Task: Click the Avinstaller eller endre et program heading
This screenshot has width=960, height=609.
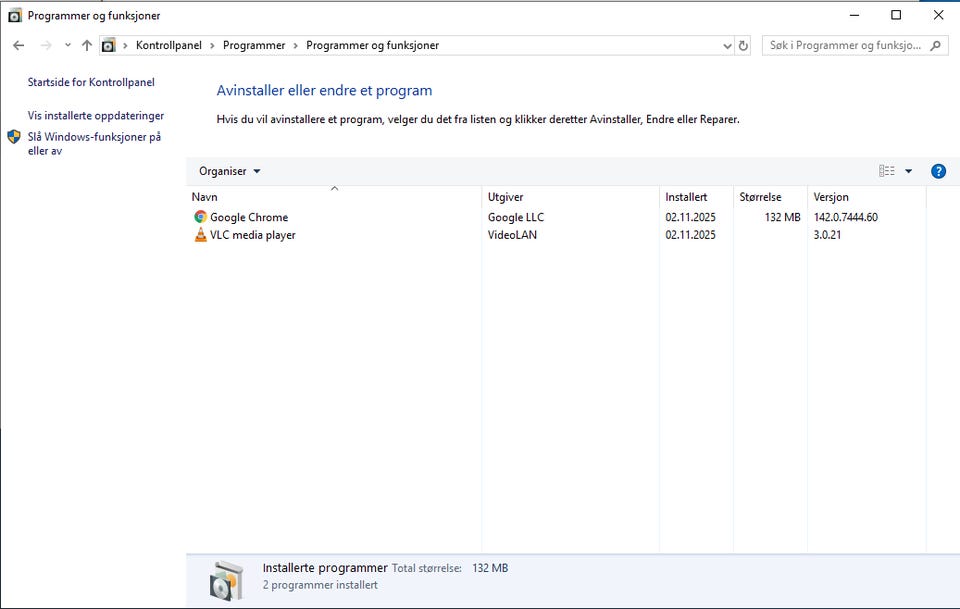Action: coord(324,91)
